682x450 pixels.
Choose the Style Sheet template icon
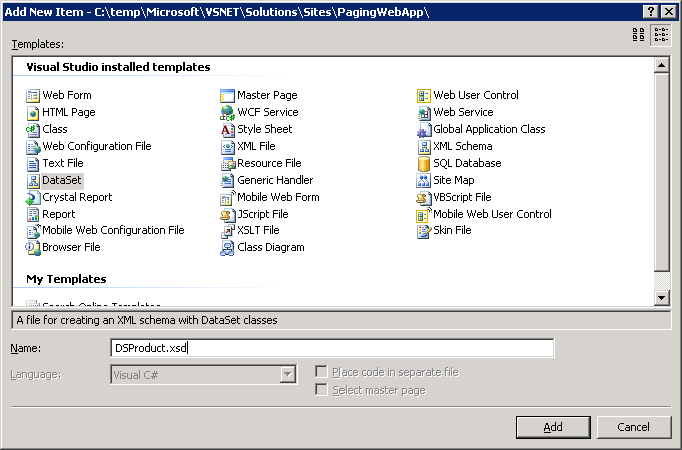click(x=227, y=129)
